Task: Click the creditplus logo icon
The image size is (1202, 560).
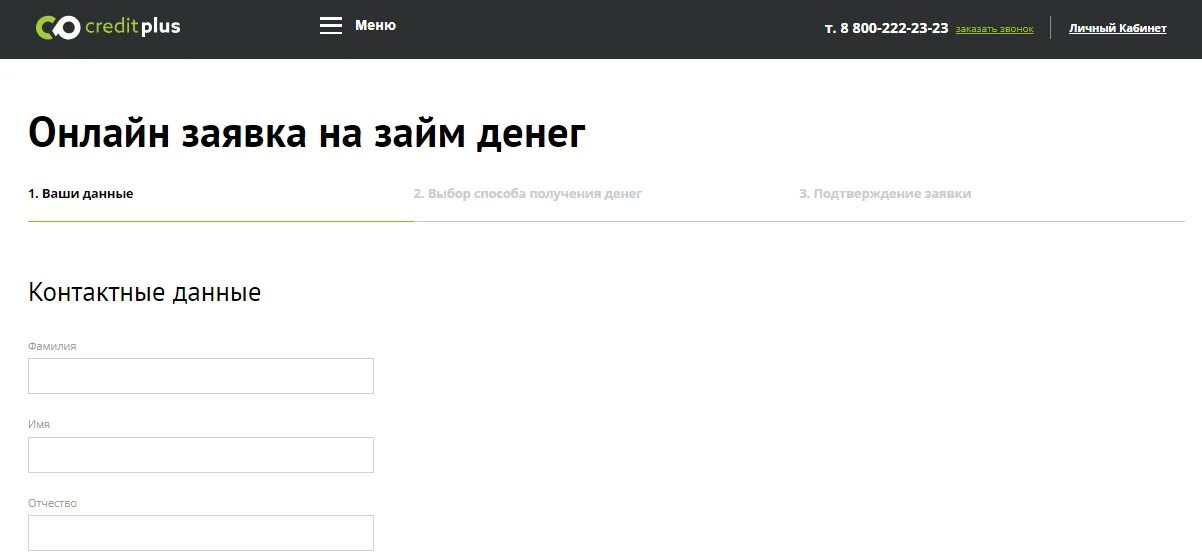Action: [57, 27]
